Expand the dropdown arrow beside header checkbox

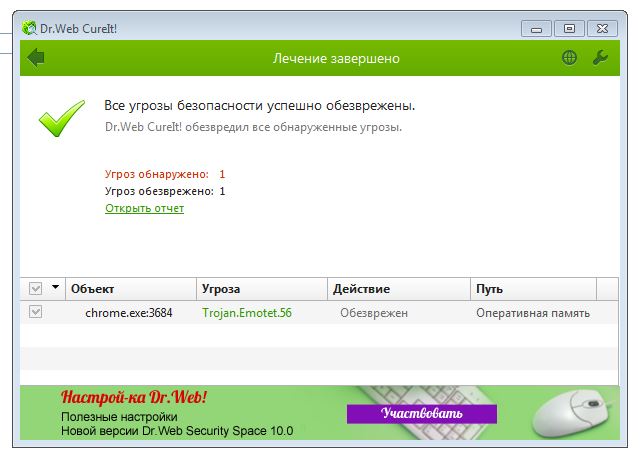click(x=55, y=288)
